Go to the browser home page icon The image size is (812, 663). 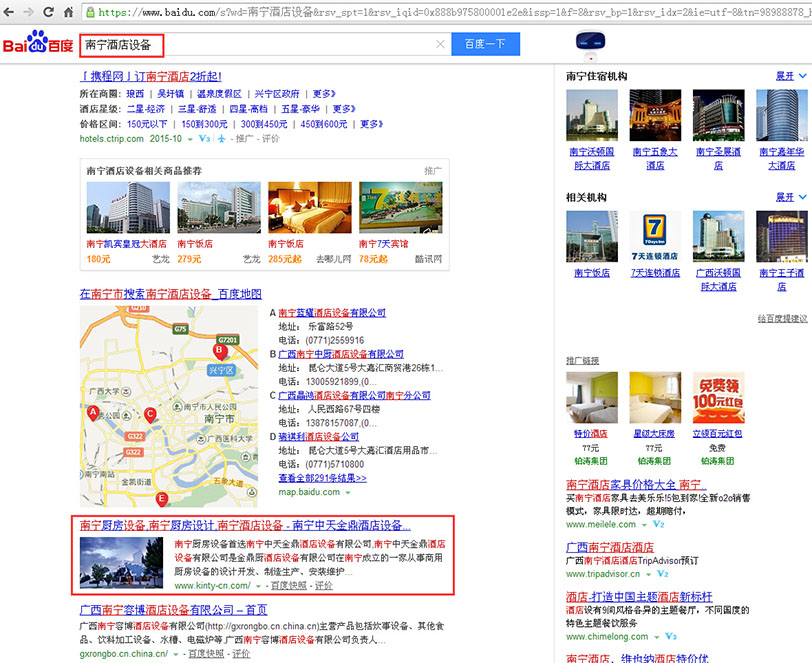pyautogui.click(x=68, y=11)
